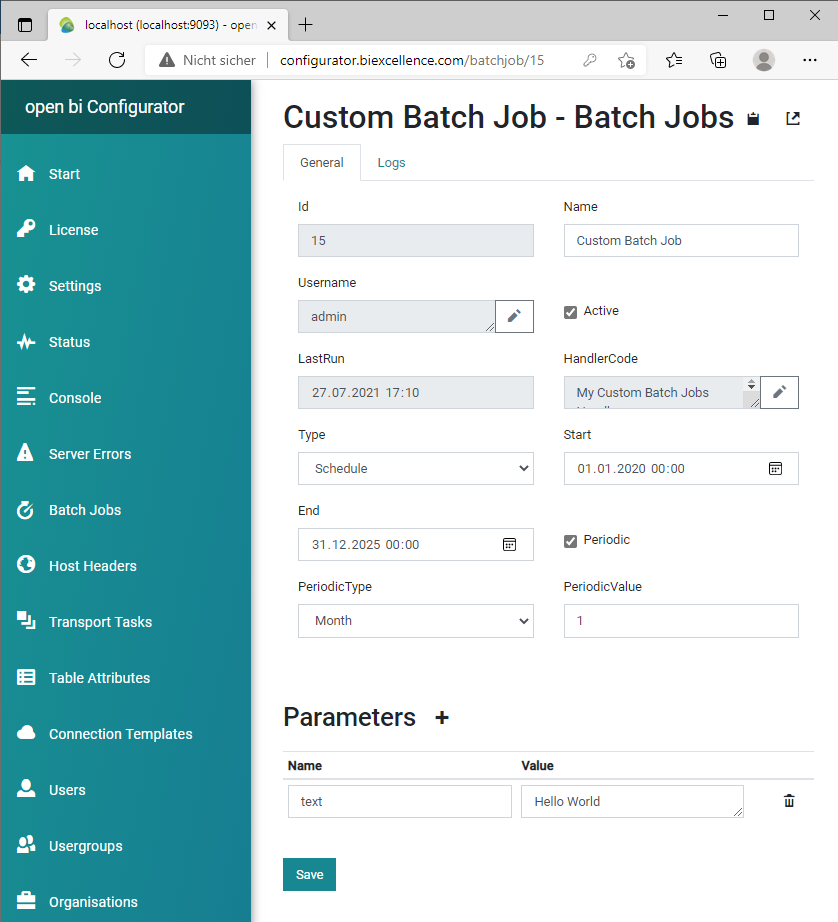The height and width of the screenshot is (922, 838).
Task: Click the Save button
Action: 309,874
